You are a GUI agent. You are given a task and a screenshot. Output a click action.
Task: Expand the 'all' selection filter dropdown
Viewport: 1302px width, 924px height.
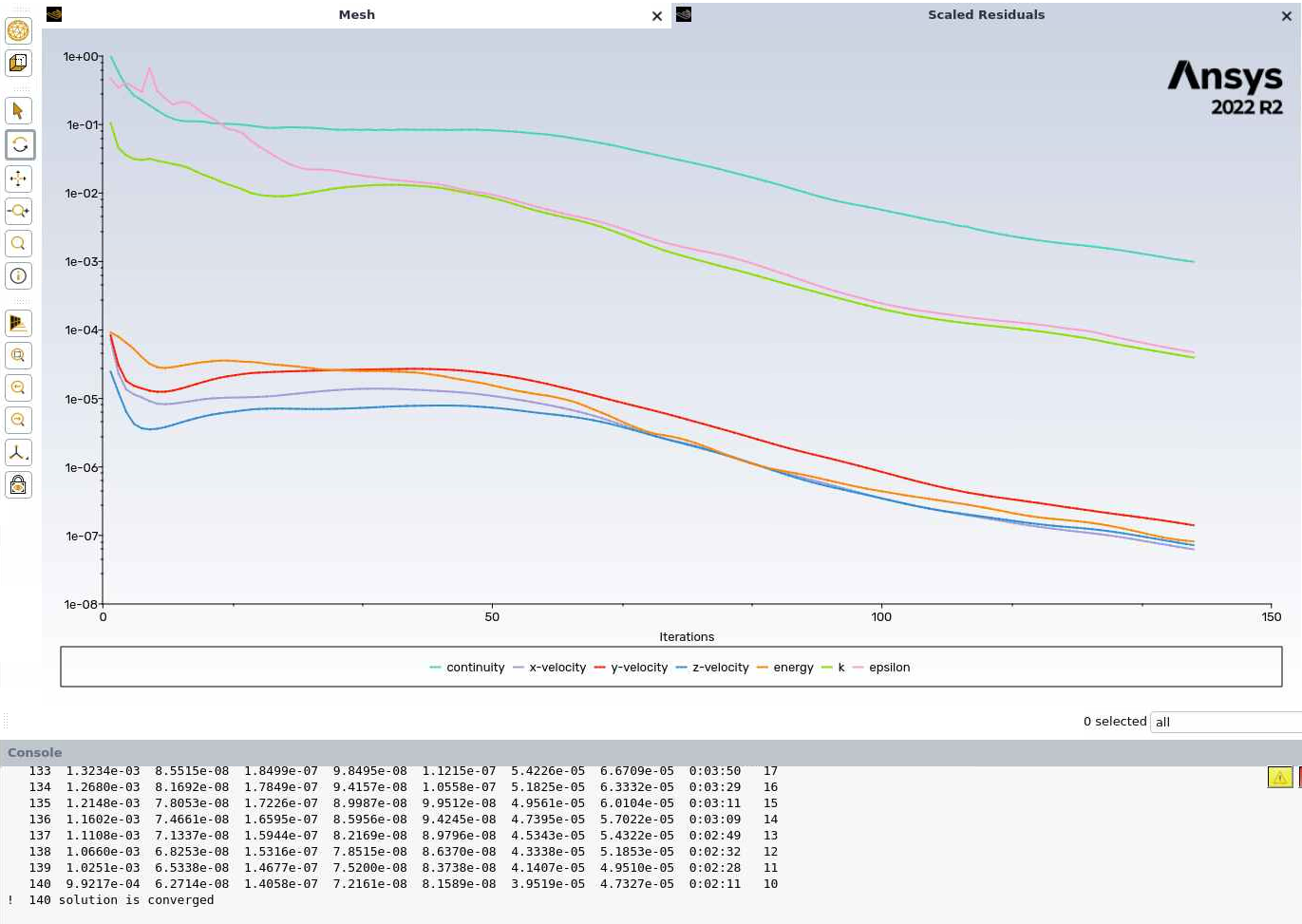[x=1225, y=722]
